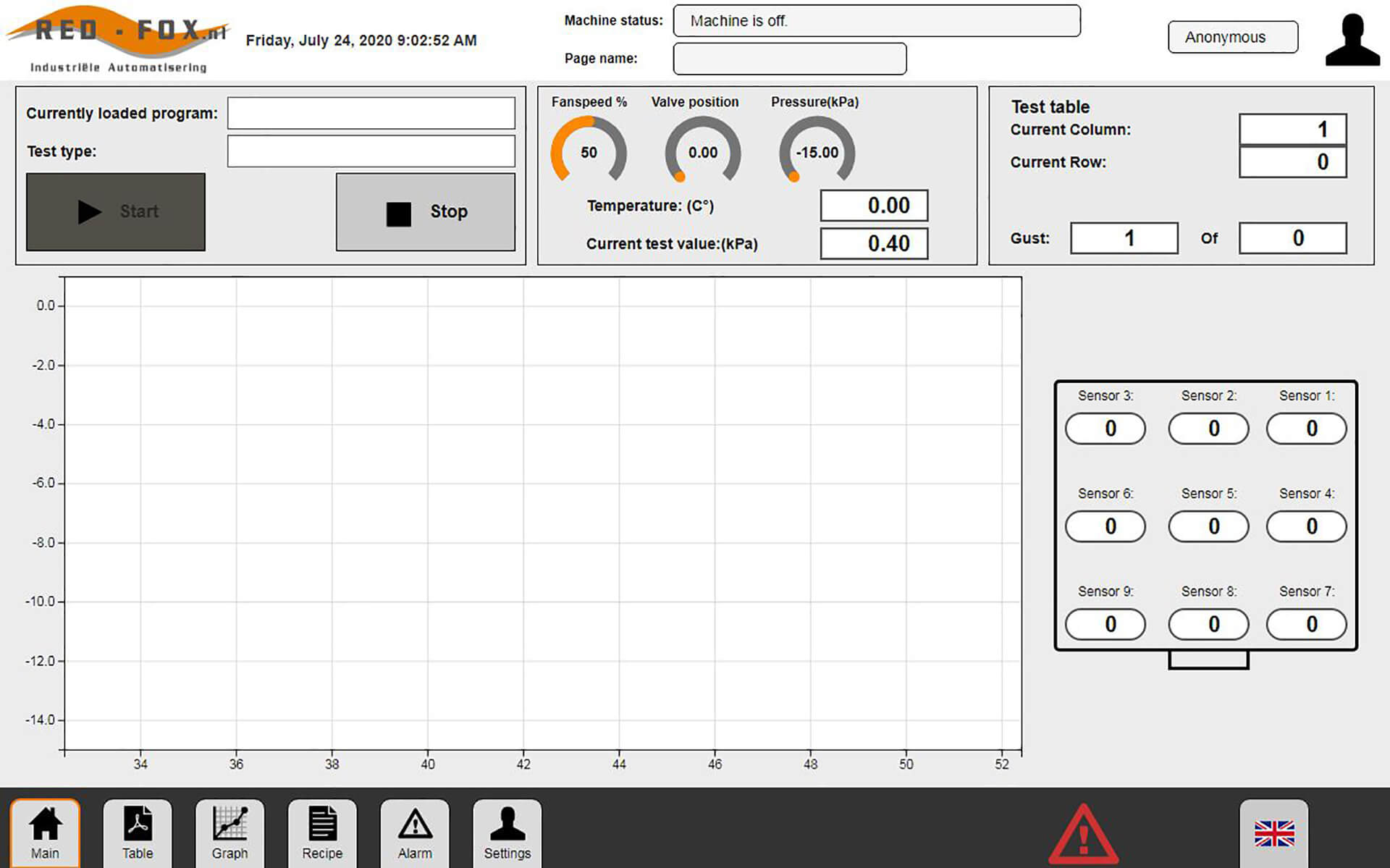The height and width of the screenshot is (868, 1390).
Task: Click the user profile silhouette icon
Action: 1352,41
